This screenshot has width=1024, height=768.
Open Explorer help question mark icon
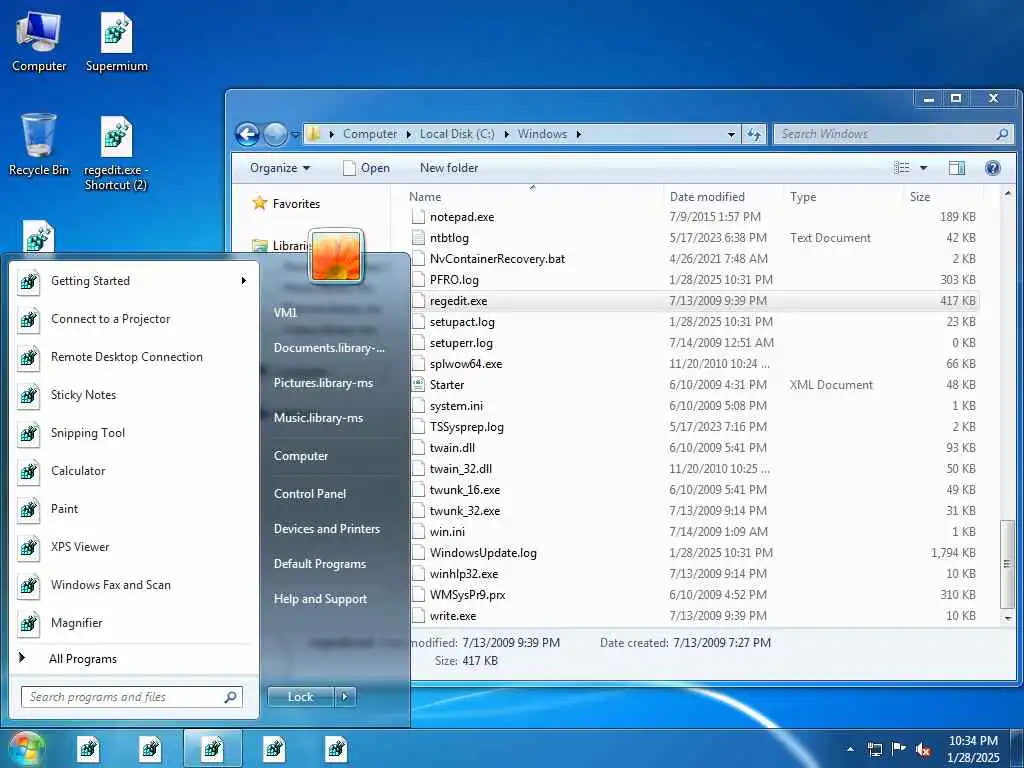[x=993, y=168]
